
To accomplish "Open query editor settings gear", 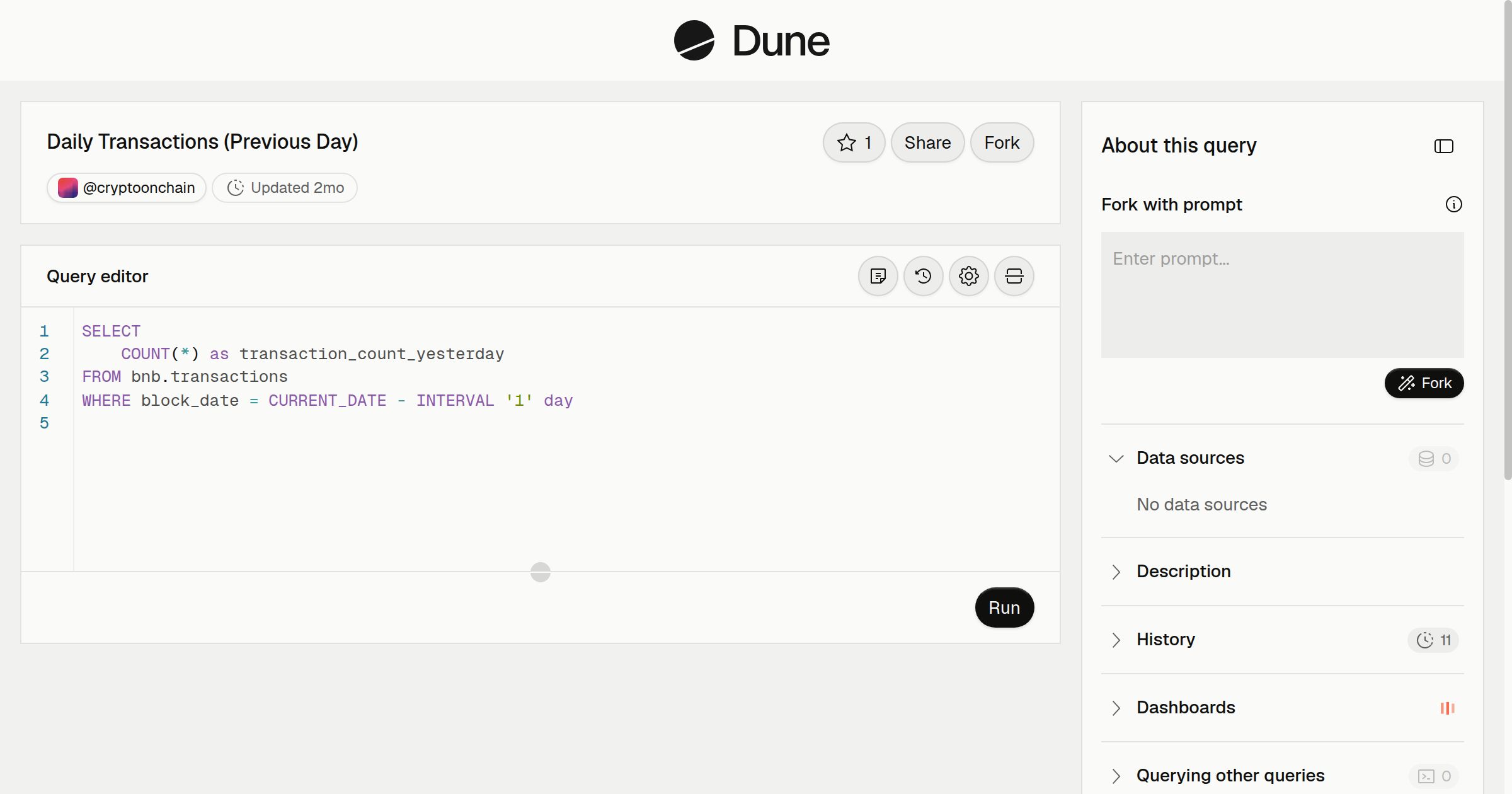I will point(968,276).
